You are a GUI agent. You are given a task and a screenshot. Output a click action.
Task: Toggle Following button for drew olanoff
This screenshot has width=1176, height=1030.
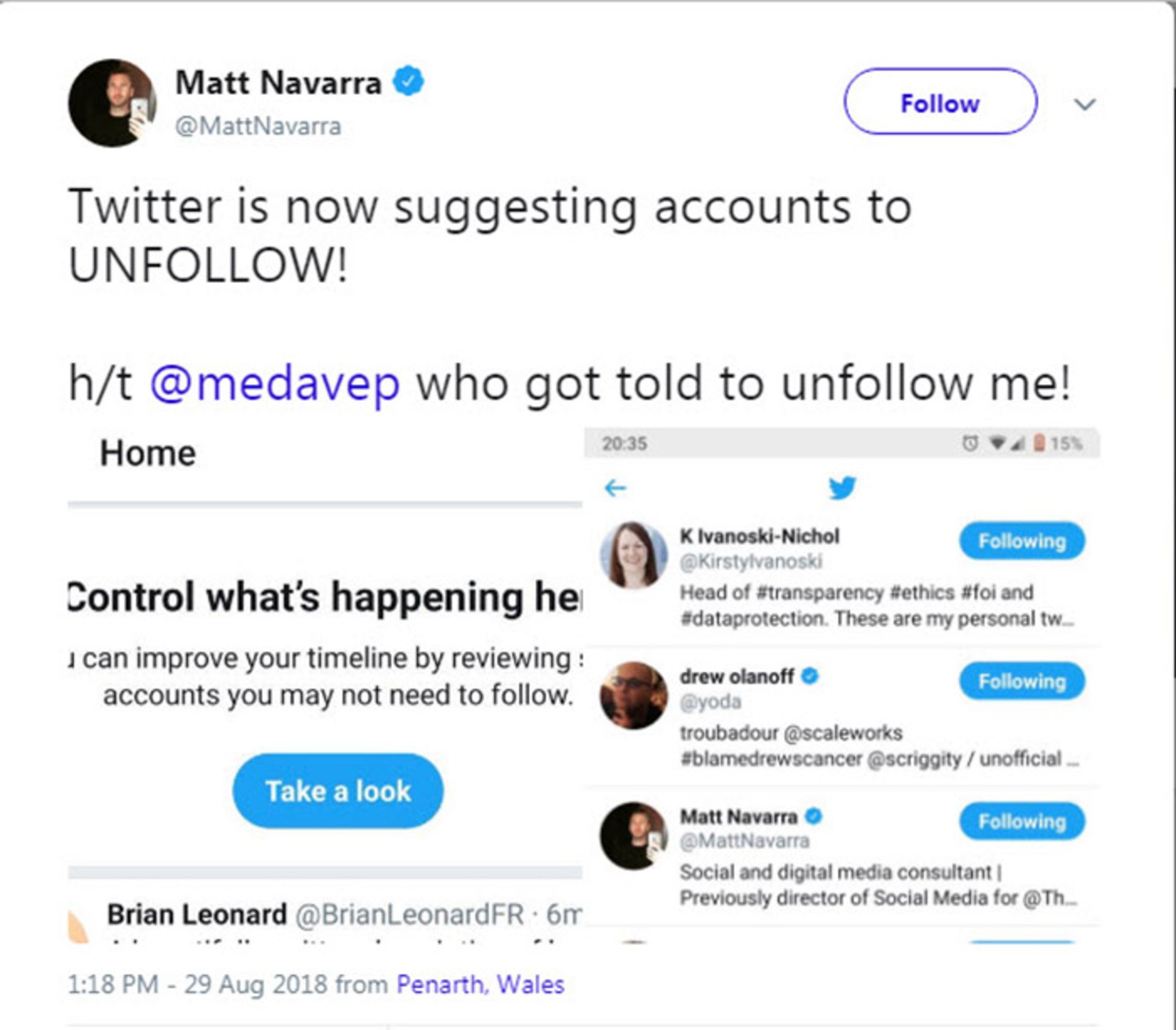[x=1022, y=681]
